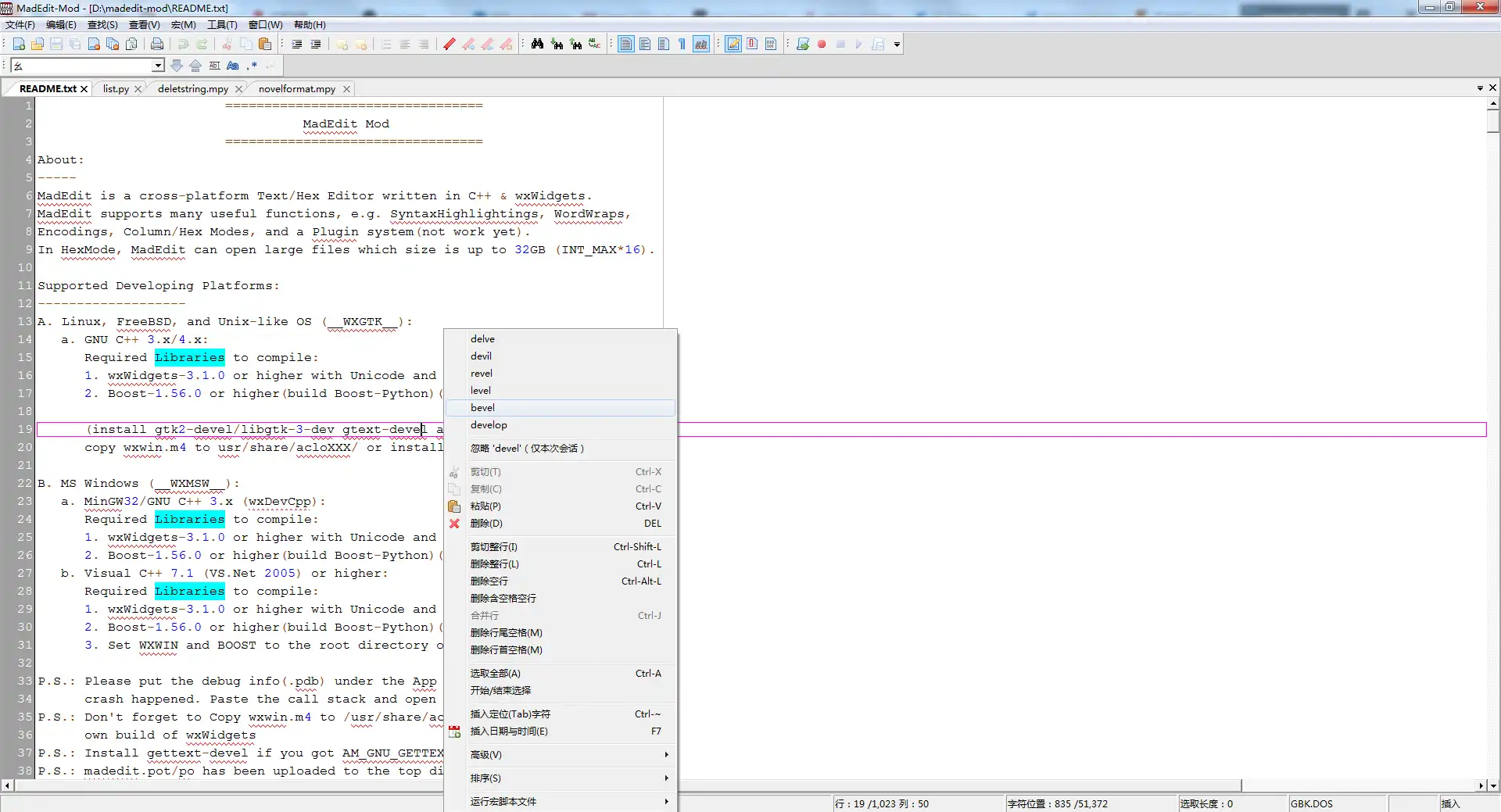This screenshot has width=1501, height=812.
Task: Switch to Column editing mode
Action: tap(752, 45)
